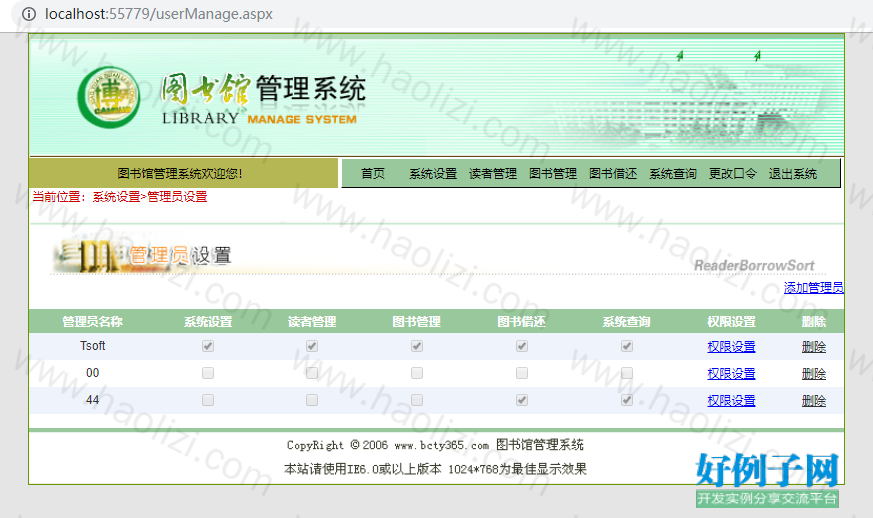
Task: Toggle 图书管理 checkbox for user 00
Action: (416, 373)
